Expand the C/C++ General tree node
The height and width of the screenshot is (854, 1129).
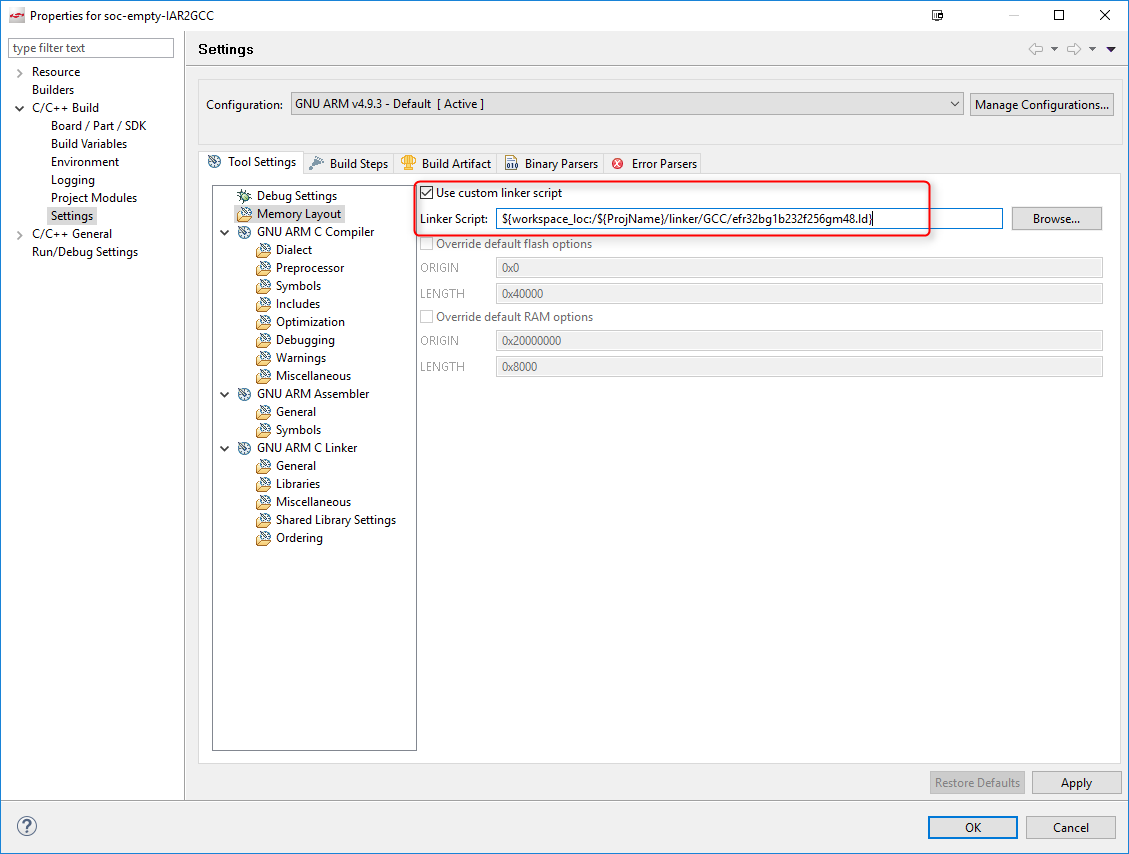click(20, 234)
